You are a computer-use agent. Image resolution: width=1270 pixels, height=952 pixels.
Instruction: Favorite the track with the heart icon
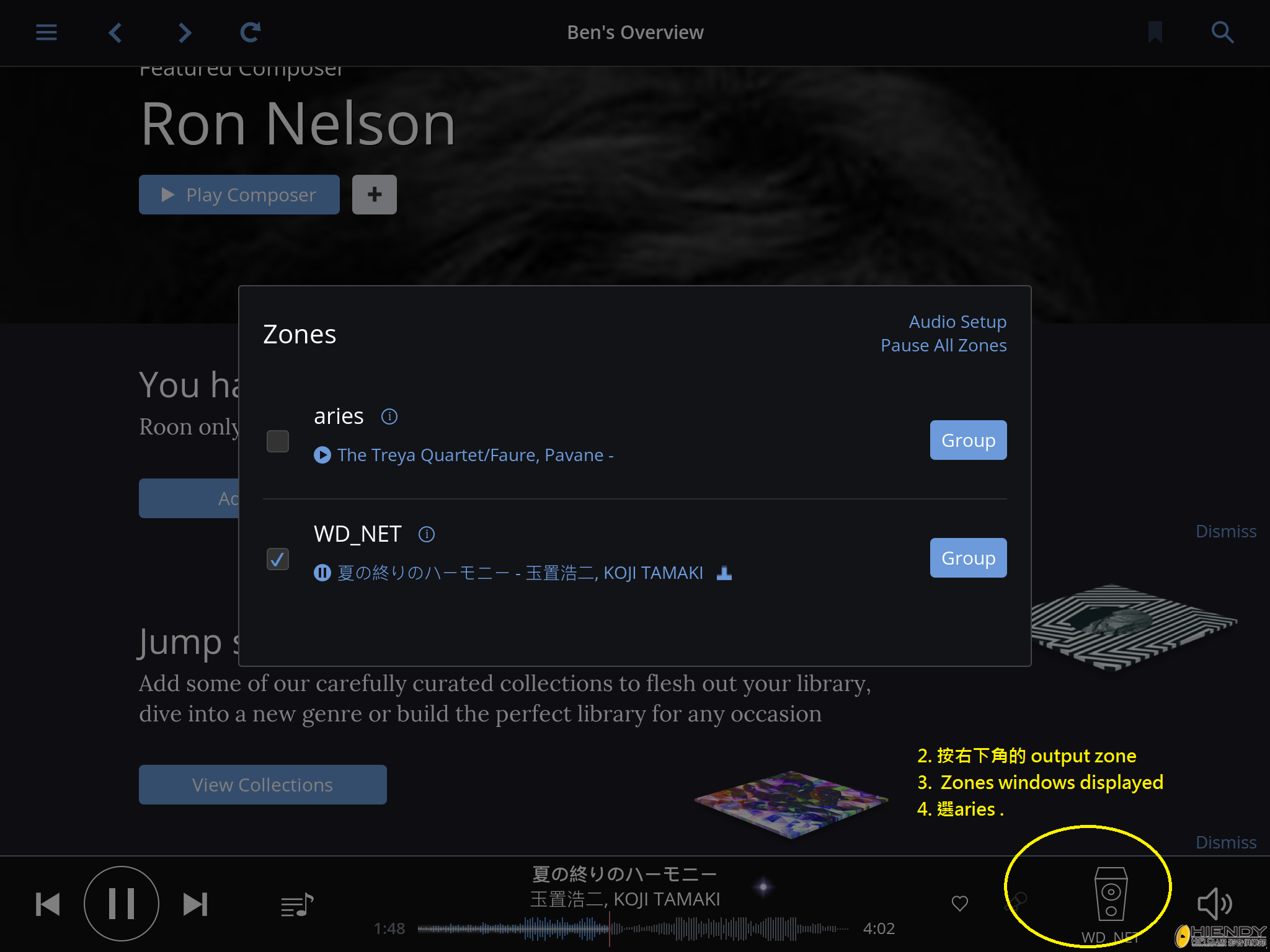(960, 904)
